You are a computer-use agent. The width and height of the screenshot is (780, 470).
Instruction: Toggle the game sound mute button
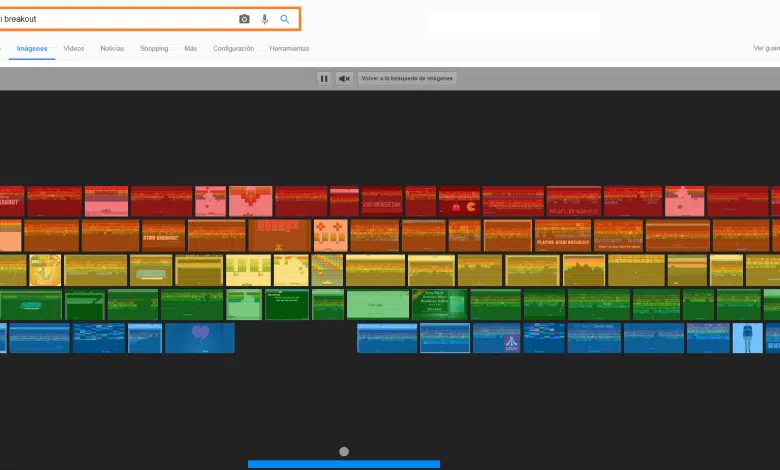coord(344,79)
